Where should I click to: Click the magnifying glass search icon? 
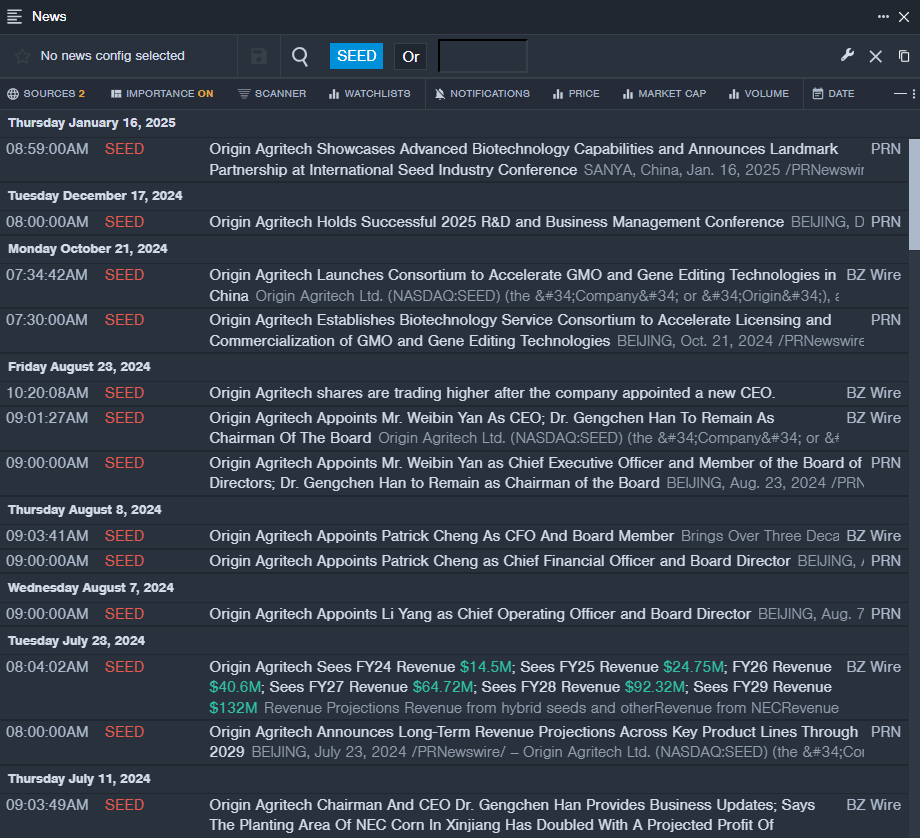coord(300,56)
